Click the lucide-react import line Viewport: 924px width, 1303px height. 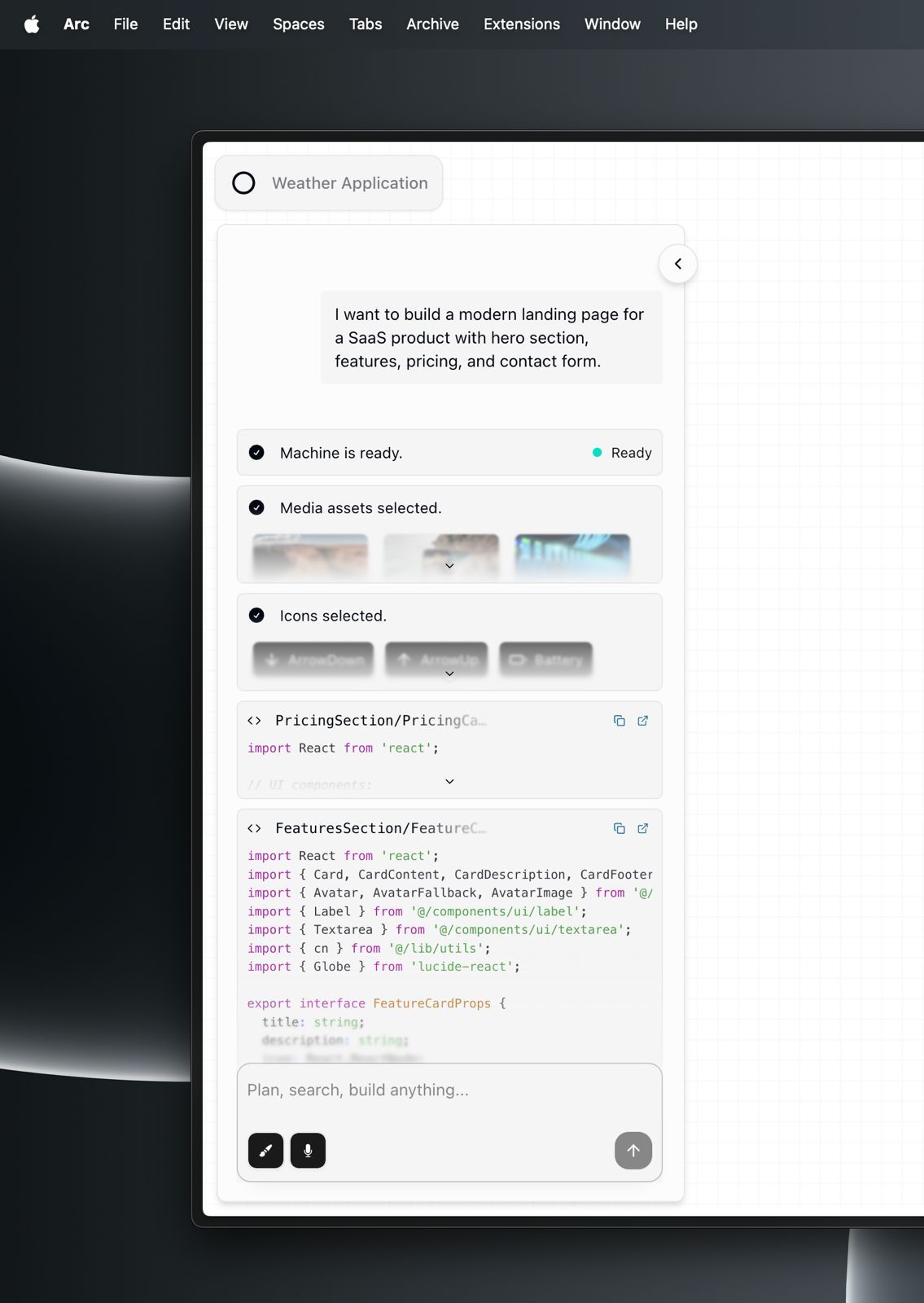(x=383, y=967)
